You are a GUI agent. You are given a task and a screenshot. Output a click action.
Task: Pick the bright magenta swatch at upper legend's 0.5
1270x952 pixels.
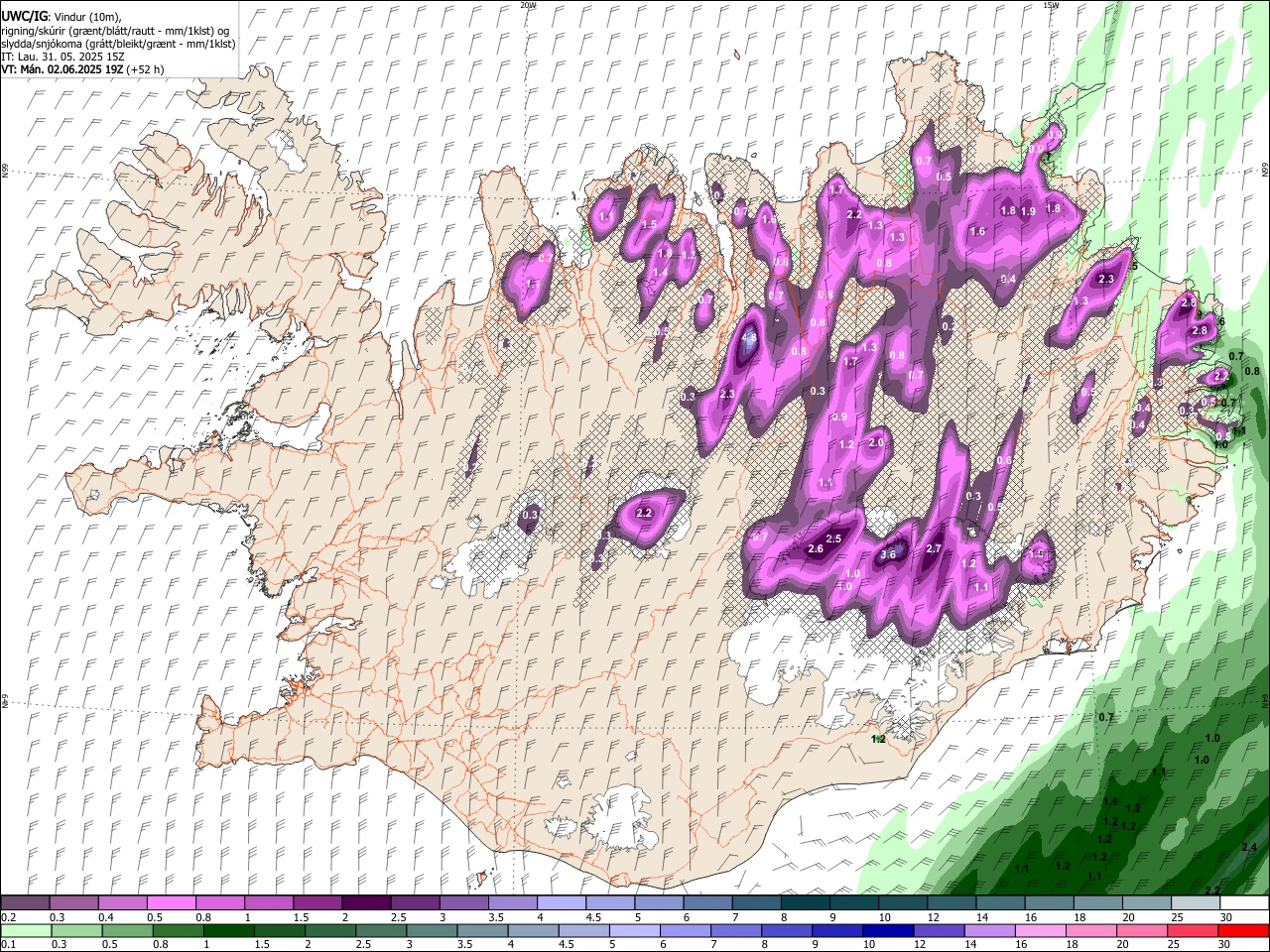click(171, 903)
